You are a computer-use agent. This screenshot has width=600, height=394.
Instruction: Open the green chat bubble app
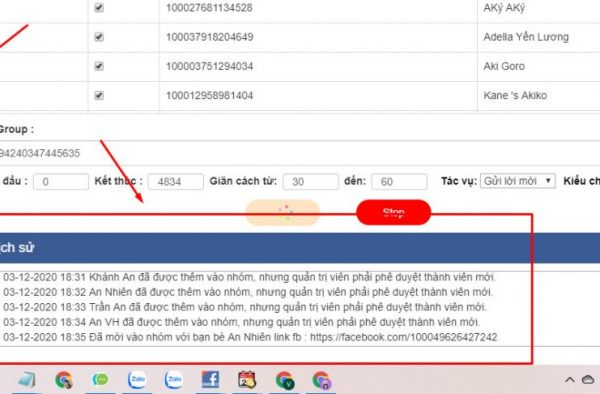[x=100, y=379]
